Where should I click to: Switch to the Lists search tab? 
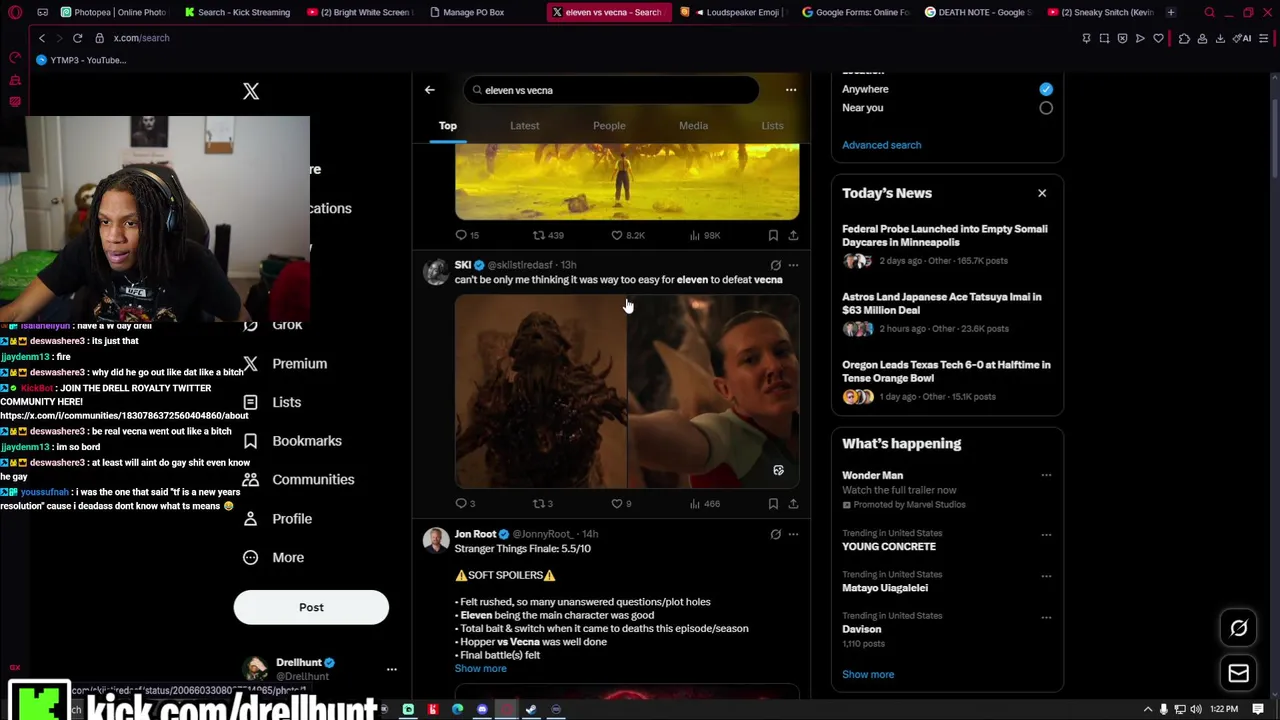click(772, 126)
